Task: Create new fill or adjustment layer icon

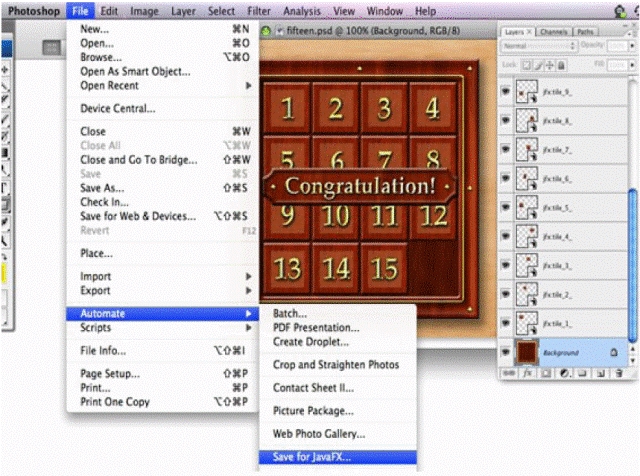Action: (x=564, y=373)
